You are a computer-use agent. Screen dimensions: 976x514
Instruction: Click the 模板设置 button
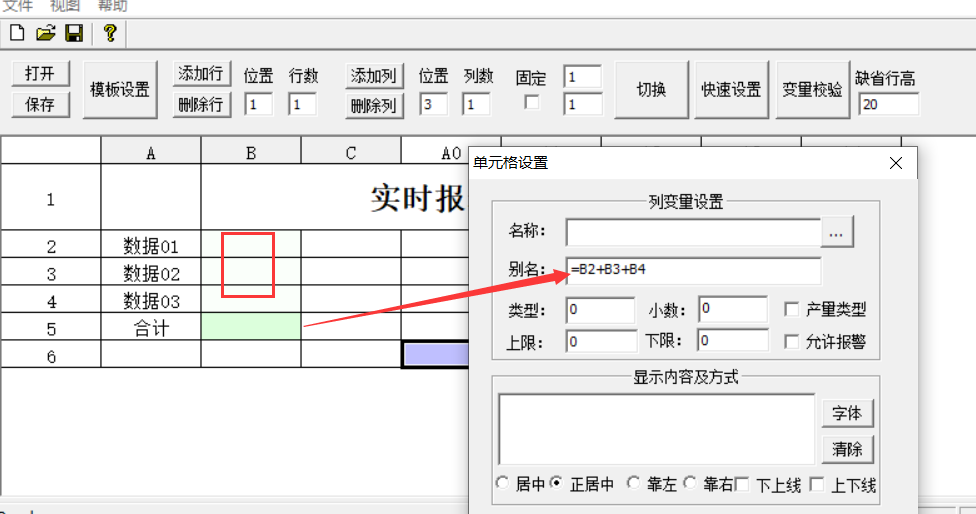[120, 90]
